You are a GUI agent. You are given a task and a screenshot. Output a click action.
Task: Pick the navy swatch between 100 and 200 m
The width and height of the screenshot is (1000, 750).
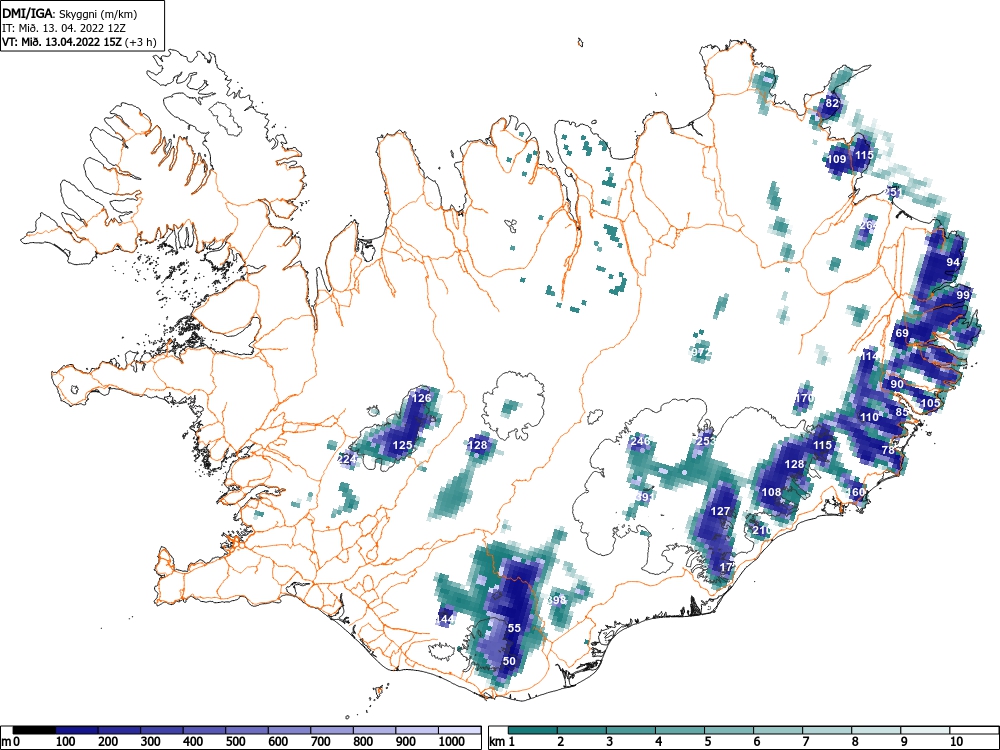tap(77, 730)
